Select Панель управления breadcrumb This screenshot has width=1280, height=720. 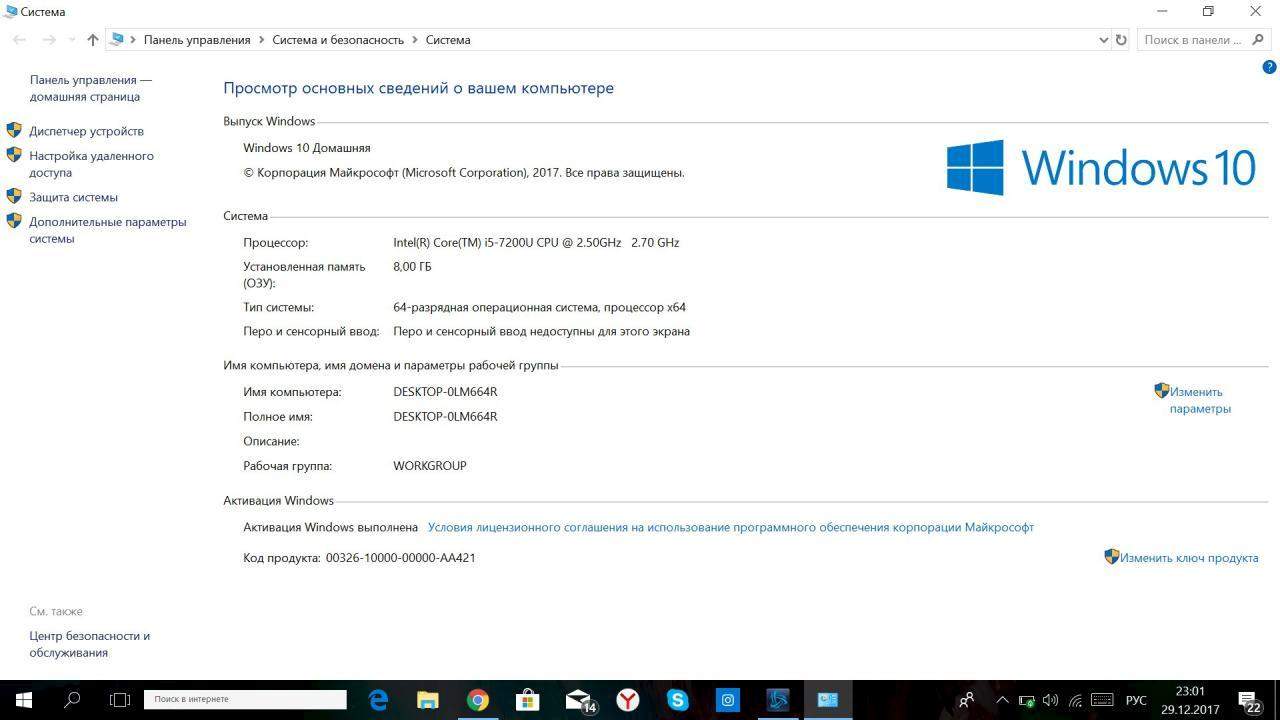(197, 40)
